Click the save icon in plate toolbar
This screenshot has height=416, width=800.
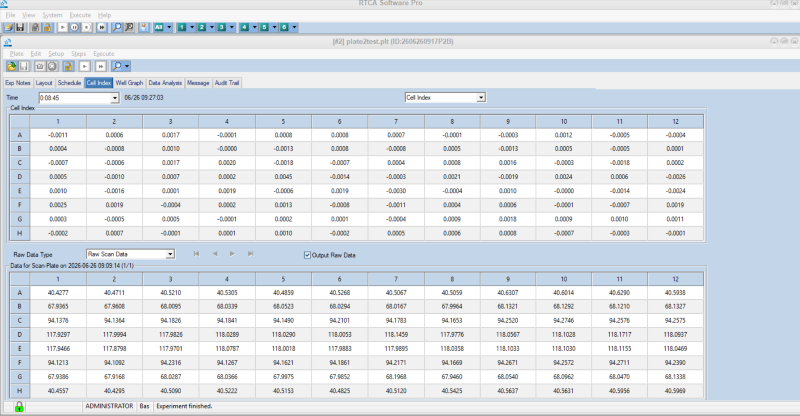point(23,66)
